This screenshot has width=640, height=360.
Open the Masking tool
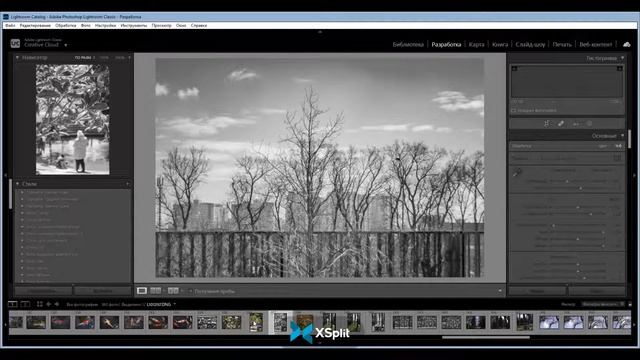589,123
